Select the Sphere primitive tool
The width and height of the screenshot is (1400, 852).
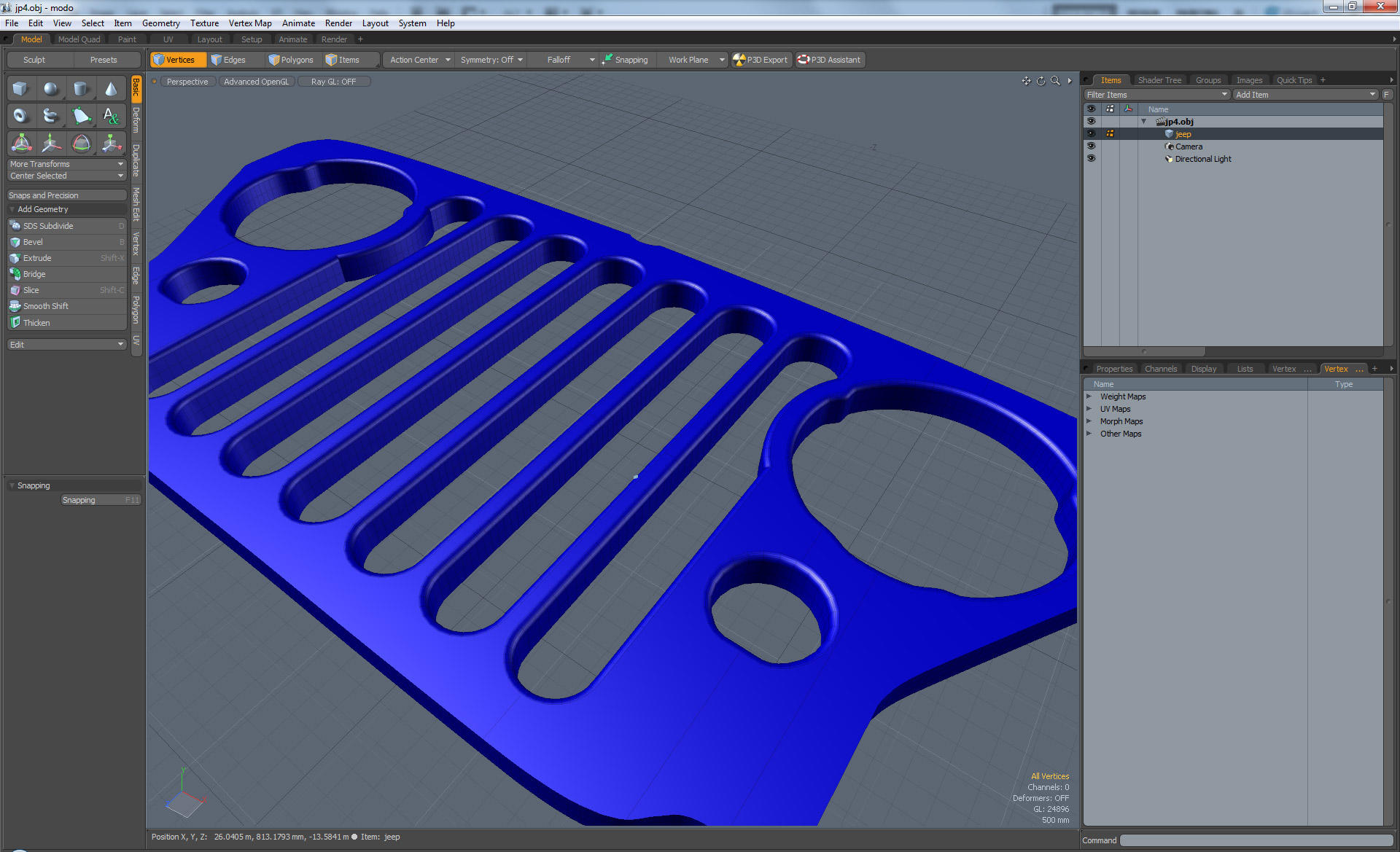coord(50,89)
